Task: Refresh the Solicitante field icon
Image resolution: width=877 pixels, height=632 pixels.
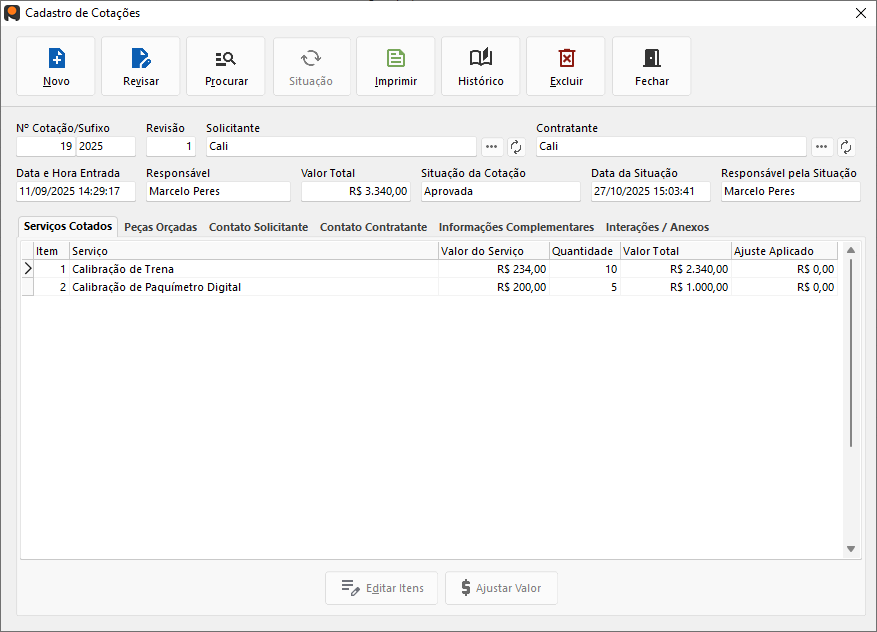Action: 516,147
